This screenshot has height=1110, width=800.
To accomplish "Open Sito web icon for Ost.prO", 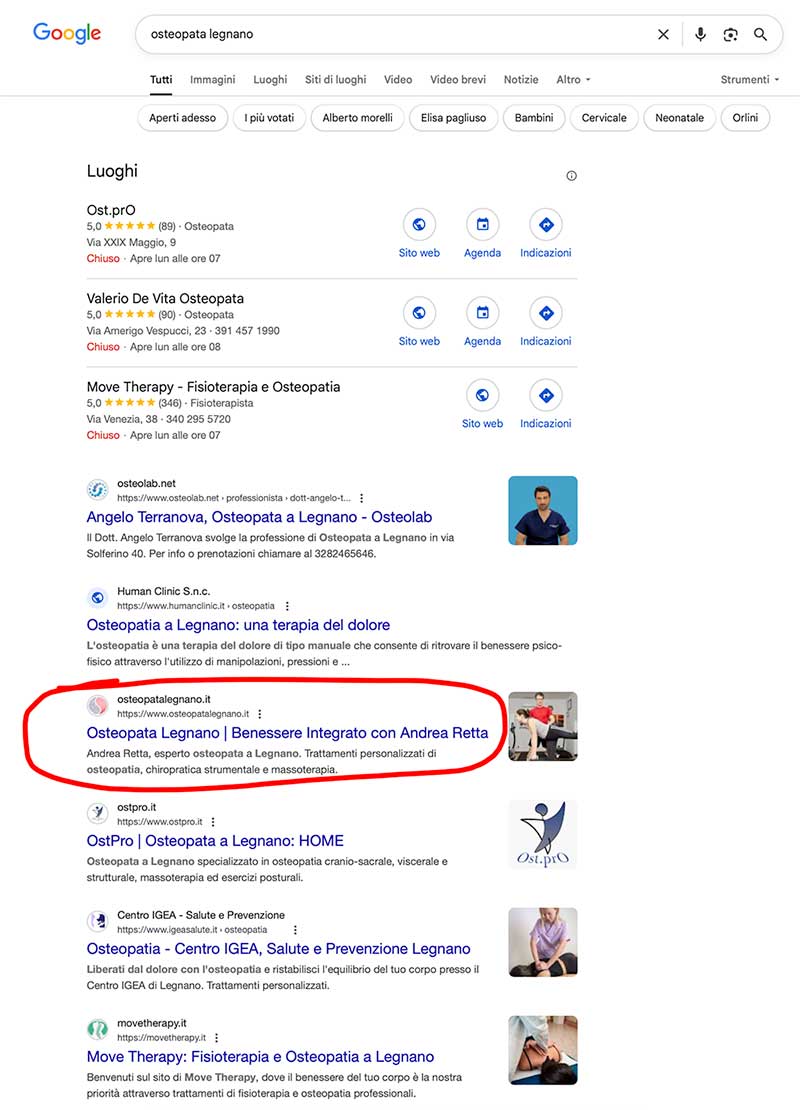I will (419, 224).
